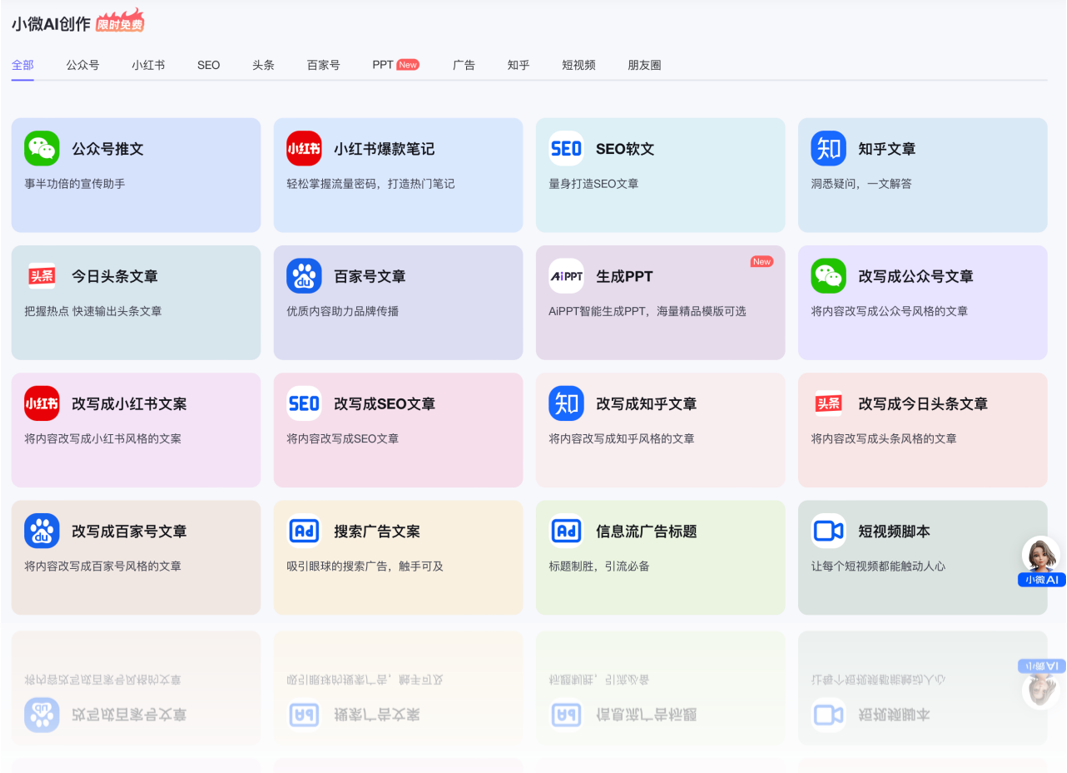Click the Baidu paw icon on 改写成百家号文章 card
The width and height of the screenshot is (1067, 773).
click(42, 531)
